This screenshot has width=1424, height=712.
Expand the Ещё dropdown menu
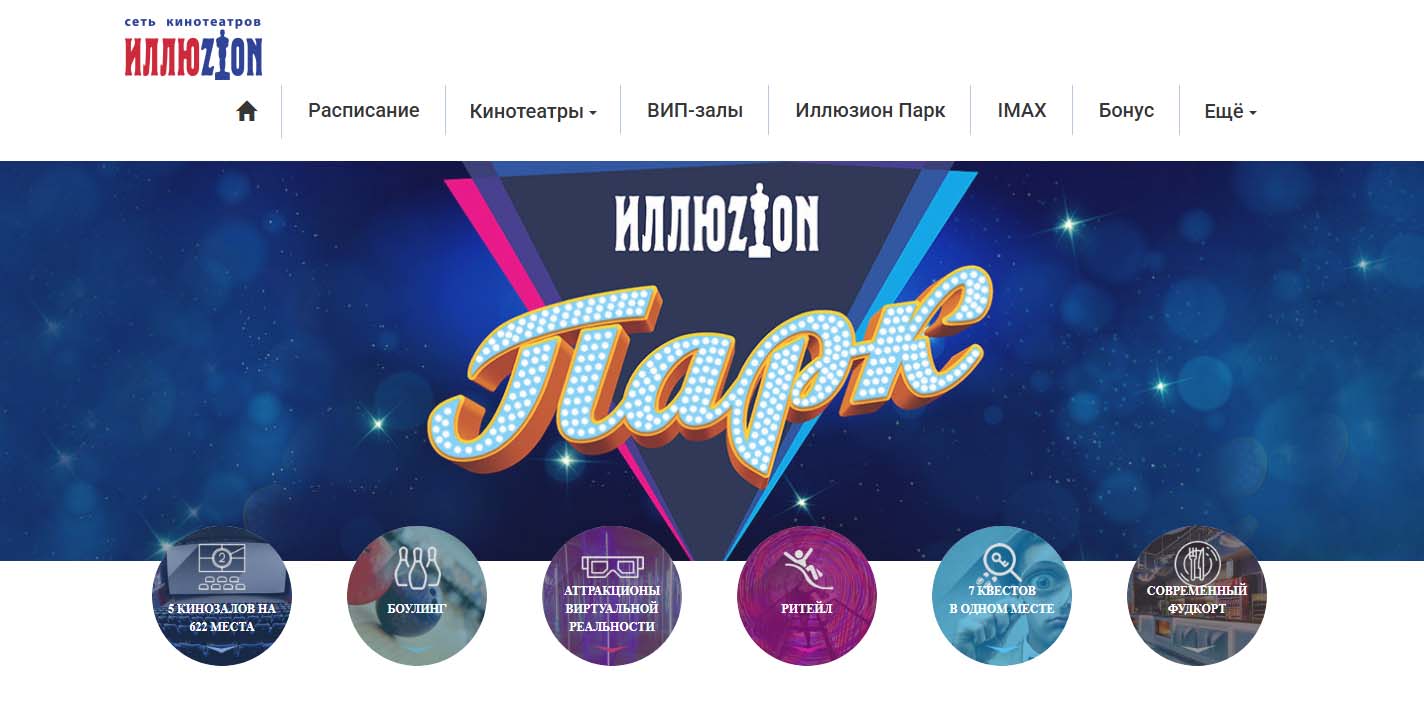click(1230, 111)
